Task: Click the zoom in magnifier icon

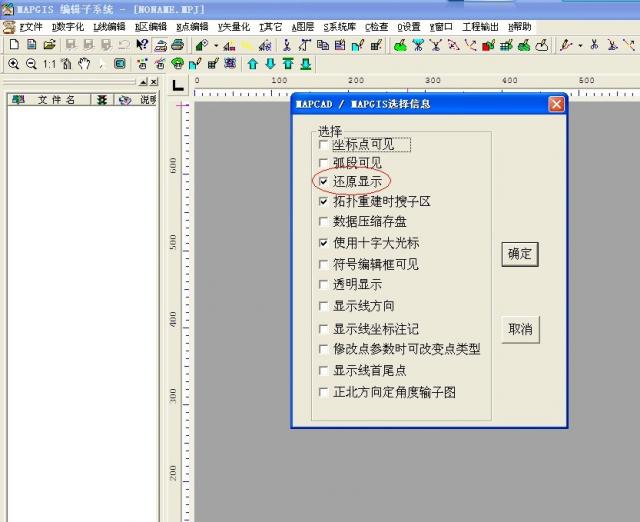Action: point(13,63)
